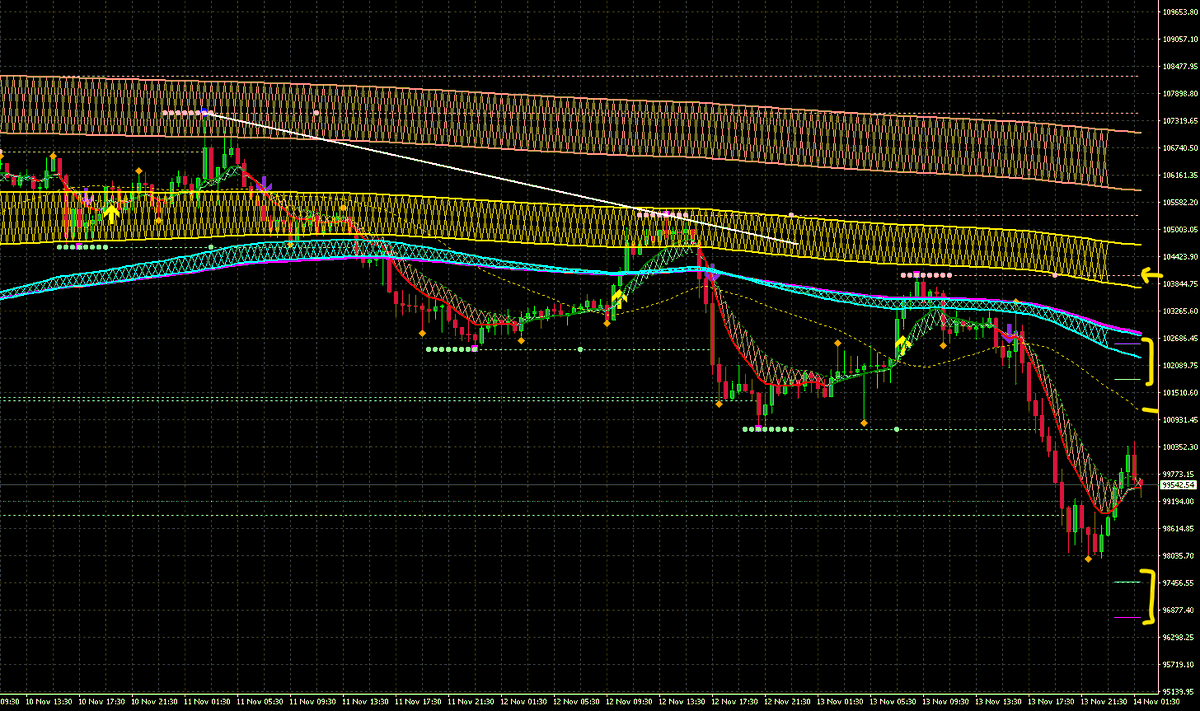The height and width of the screenshot is (711, 1200).
Task: Select the current price tag showing 99542.54
Action: (x=1176, y=483)
